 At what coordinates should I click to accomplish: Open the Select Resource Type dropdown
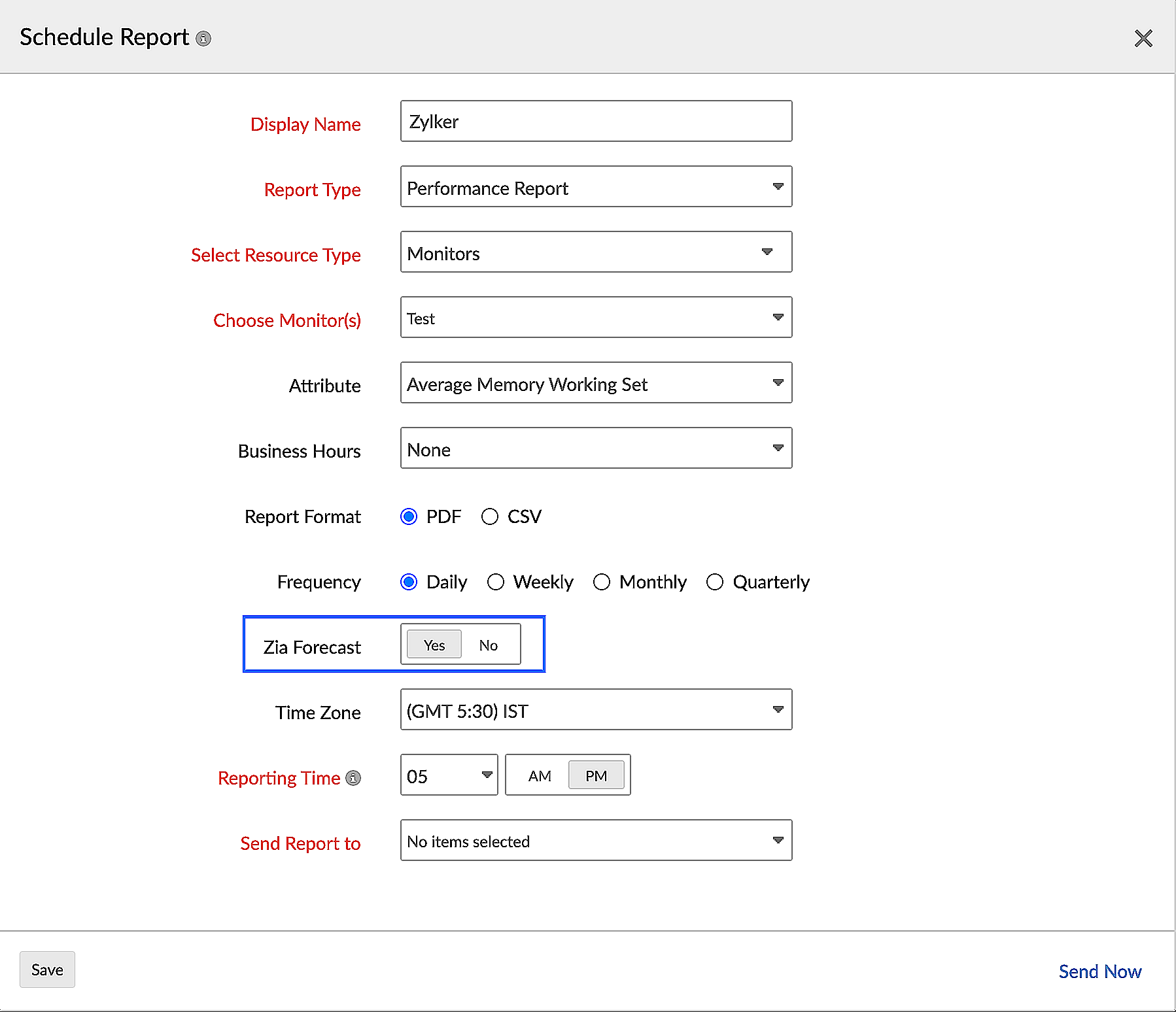[x=767, y=252]
